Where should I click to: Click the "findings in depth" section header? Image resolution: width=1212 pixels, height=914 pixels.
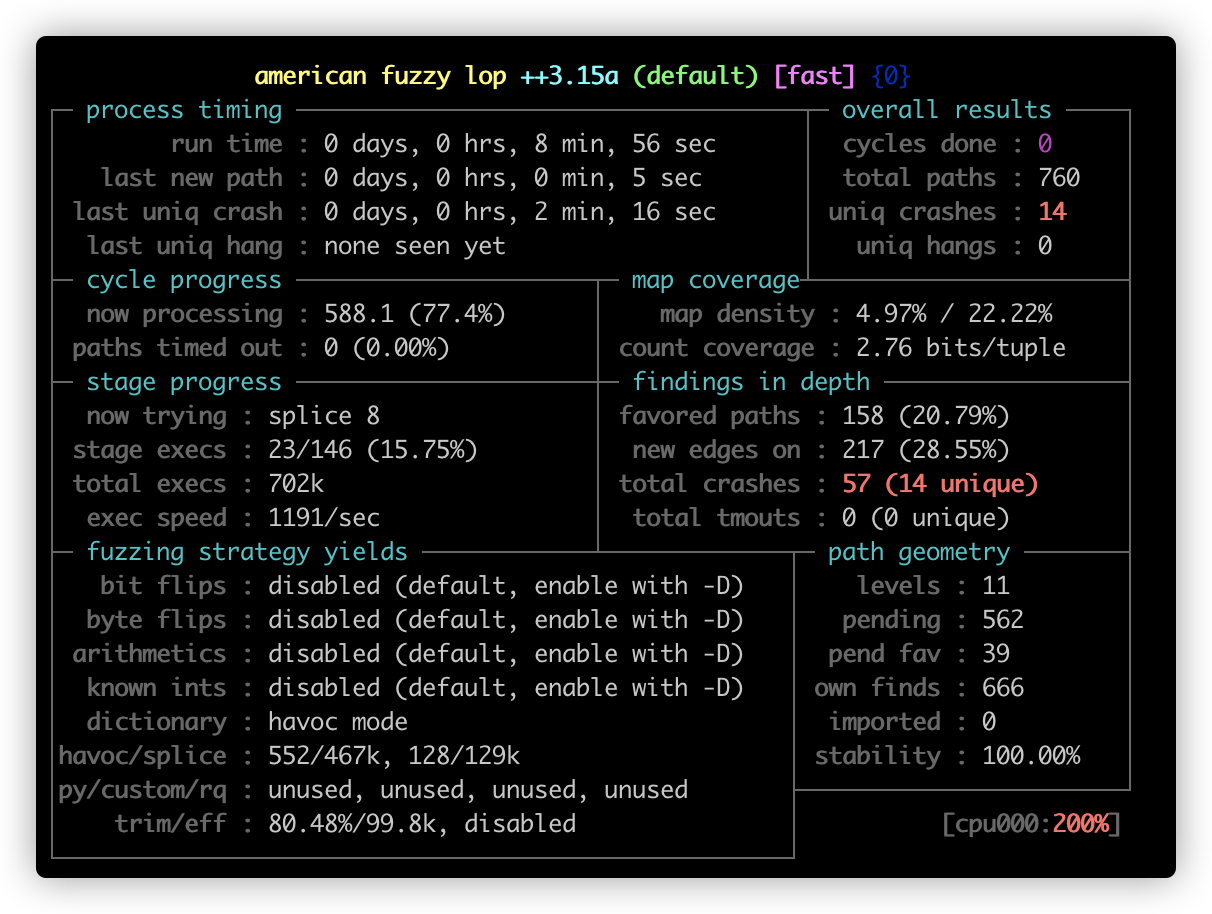(x=751, y=382)
